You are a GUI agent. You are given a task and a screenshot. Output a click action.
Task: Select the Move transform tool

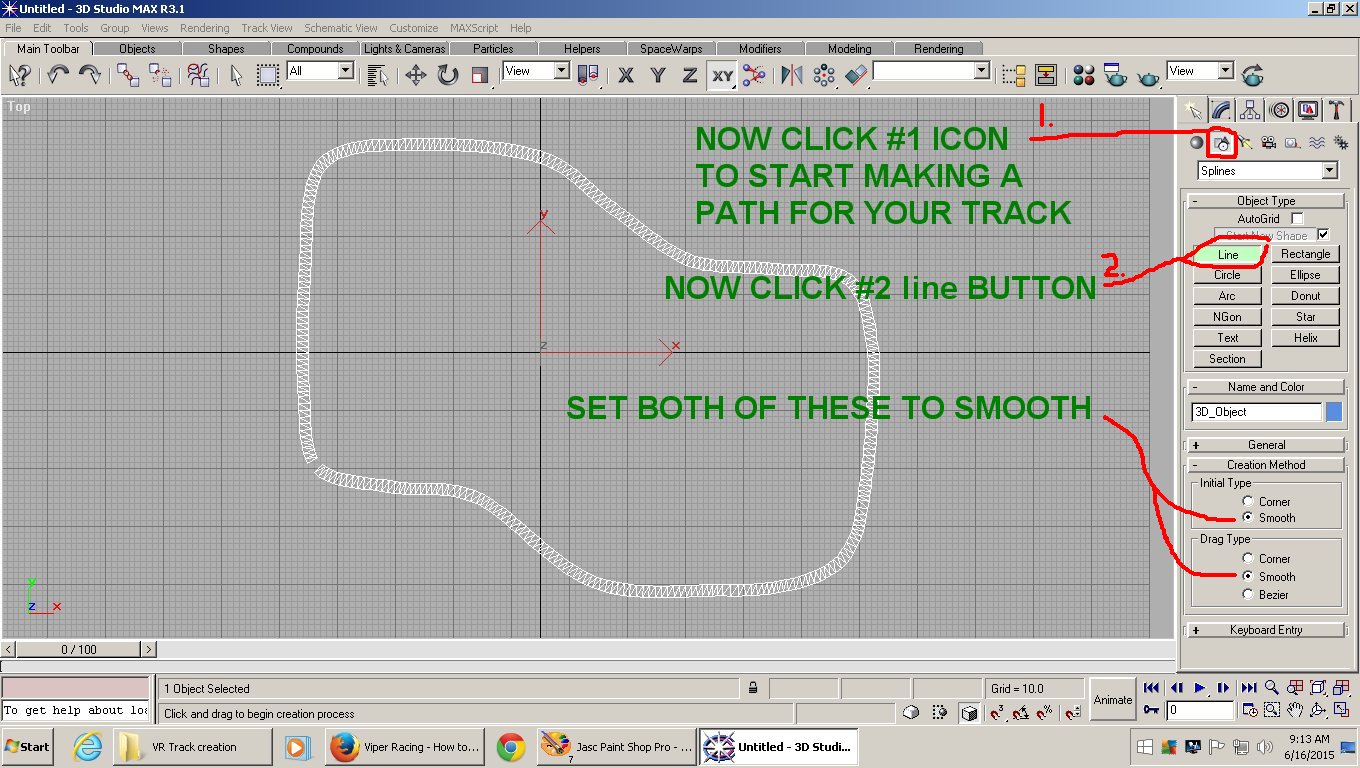[x=416, y=75]
